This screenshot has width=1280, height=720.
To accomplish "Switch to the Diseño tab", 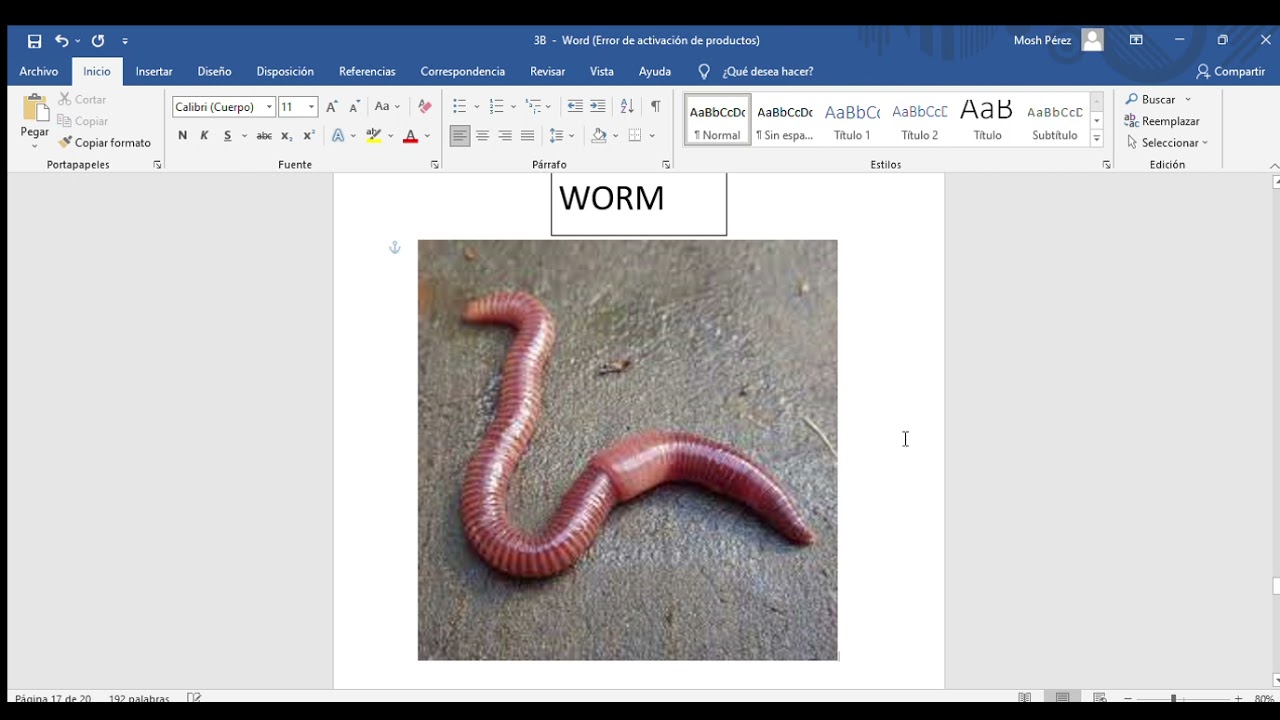I will click(x=214, y=72).
